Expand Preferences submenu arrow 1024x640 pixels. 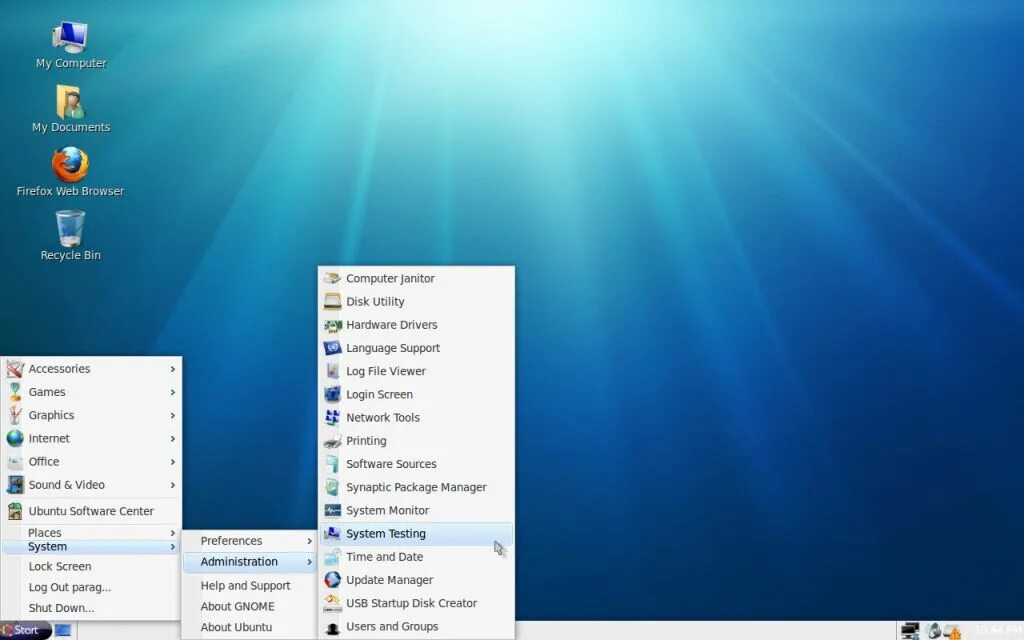click(x=309, y=541)
